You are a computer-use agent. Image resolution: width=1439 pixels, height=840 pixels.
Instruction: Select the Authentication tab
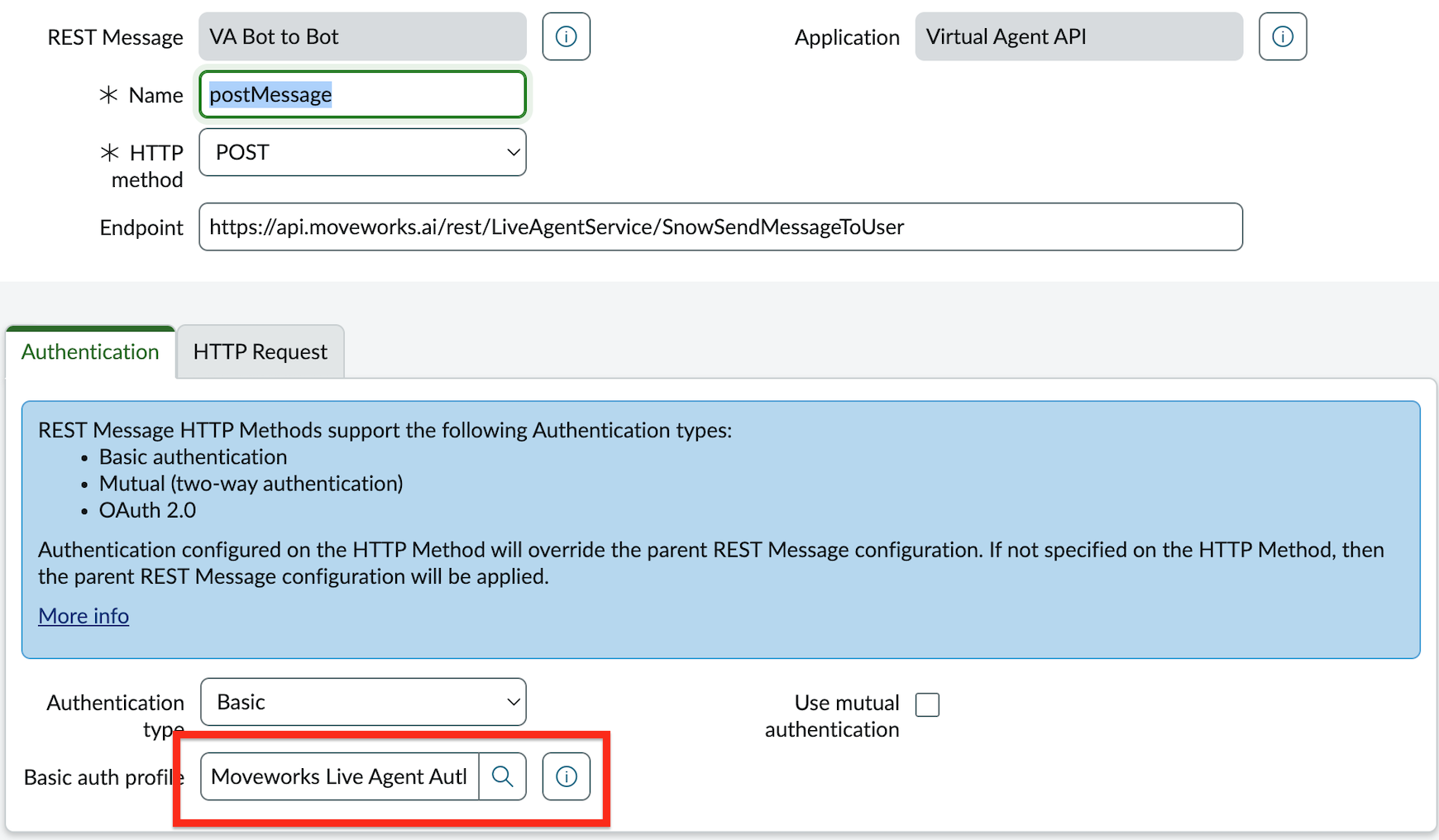click(x=90, y=352)
